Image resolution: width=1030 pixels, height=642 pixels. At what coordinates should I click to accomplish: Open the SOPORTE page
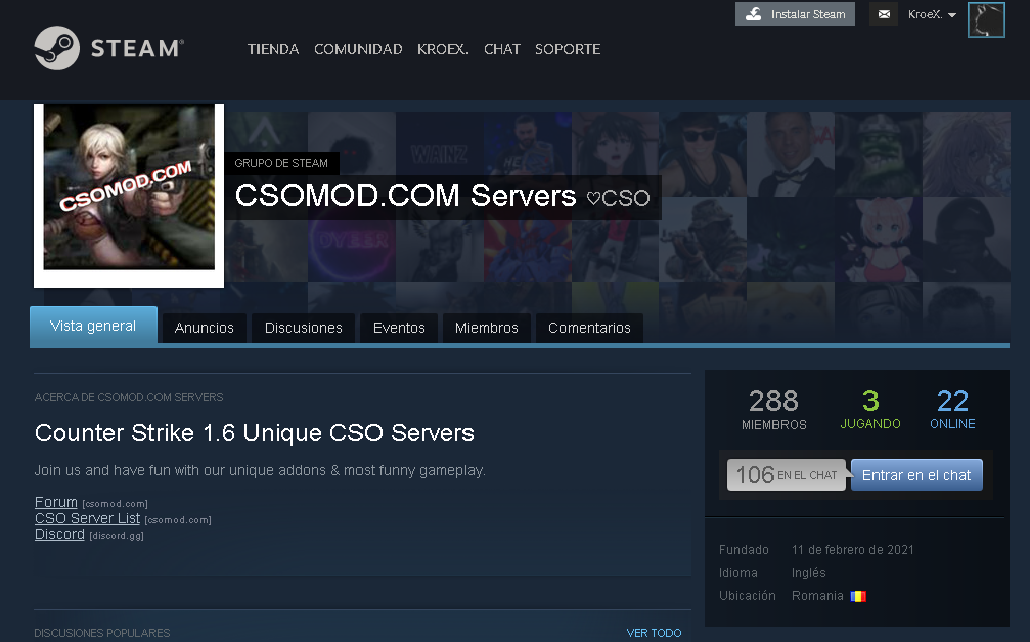[567, 49]
